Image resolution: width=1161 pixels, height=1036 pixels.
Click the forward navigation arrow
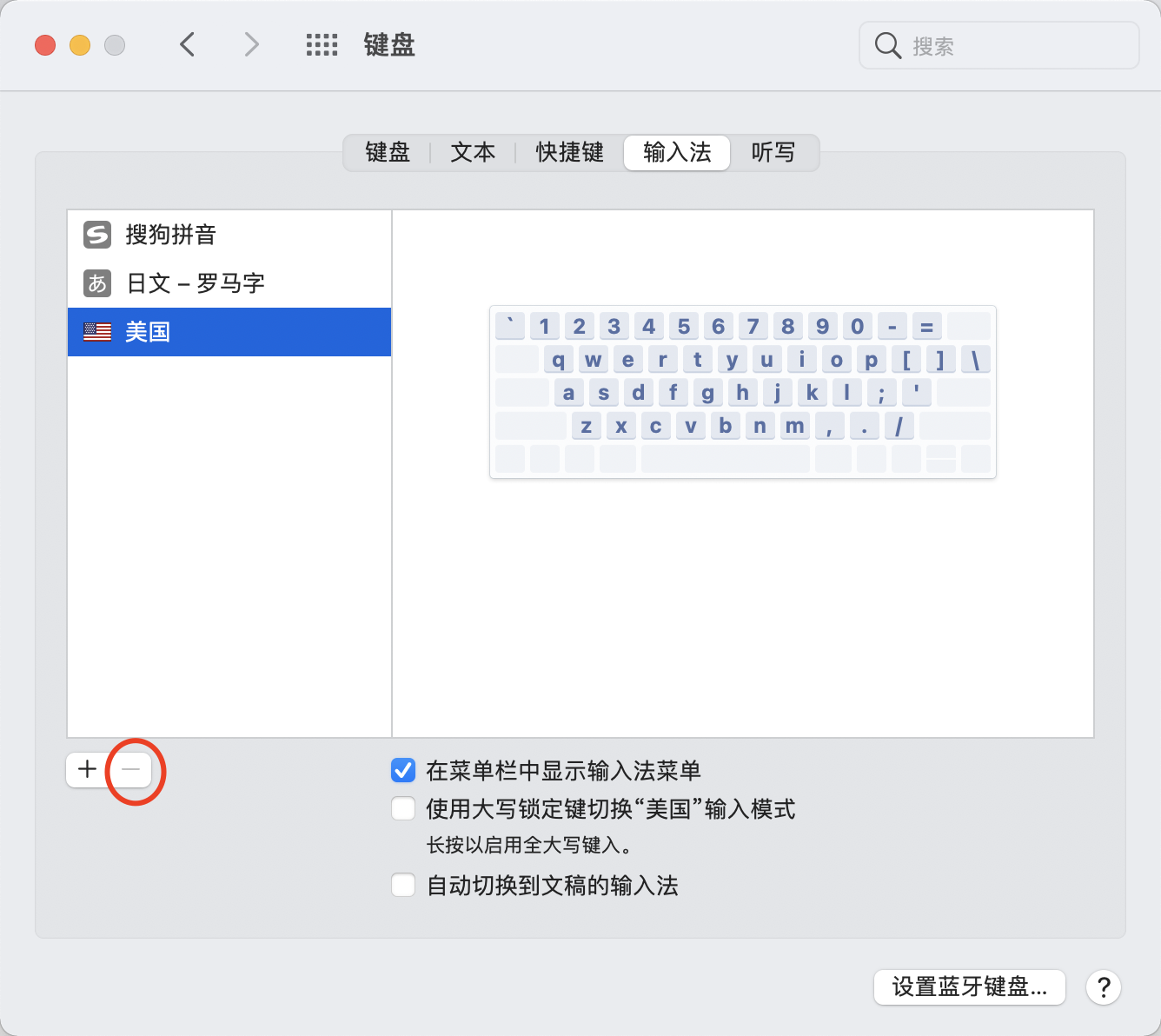pos(251,44)
